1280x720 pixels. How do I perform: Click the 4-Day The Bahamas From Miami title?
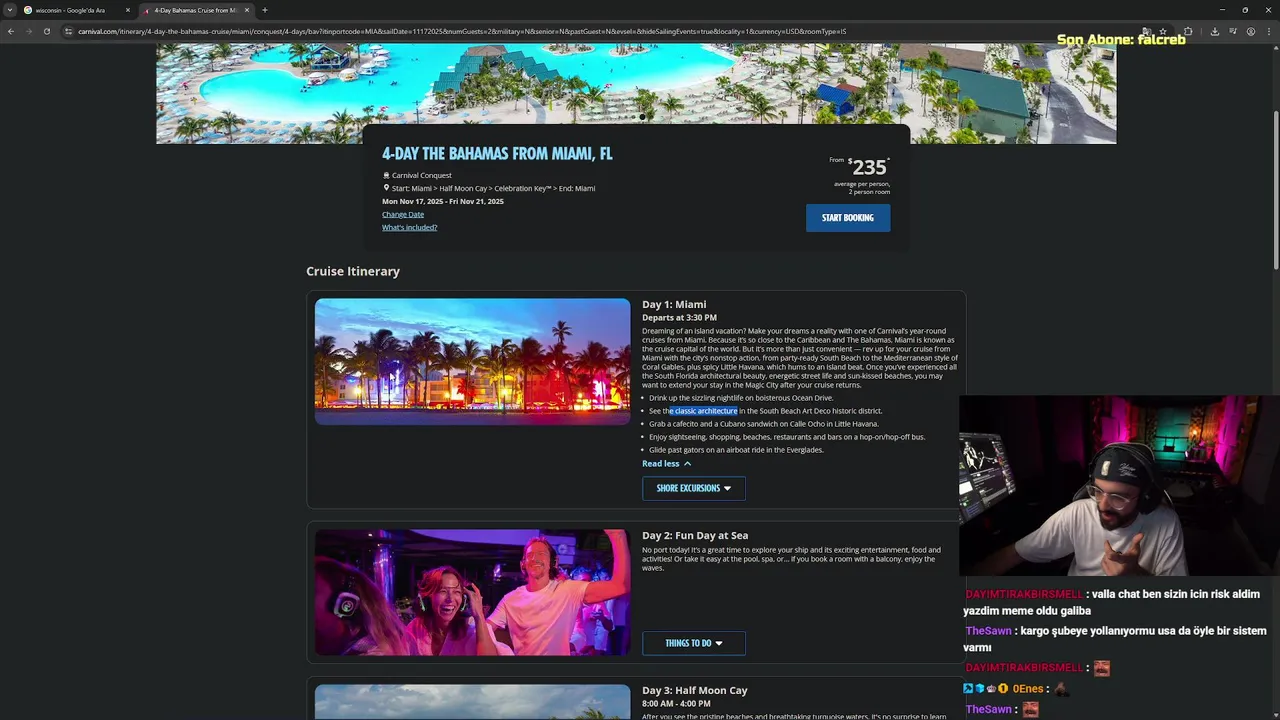497,153
